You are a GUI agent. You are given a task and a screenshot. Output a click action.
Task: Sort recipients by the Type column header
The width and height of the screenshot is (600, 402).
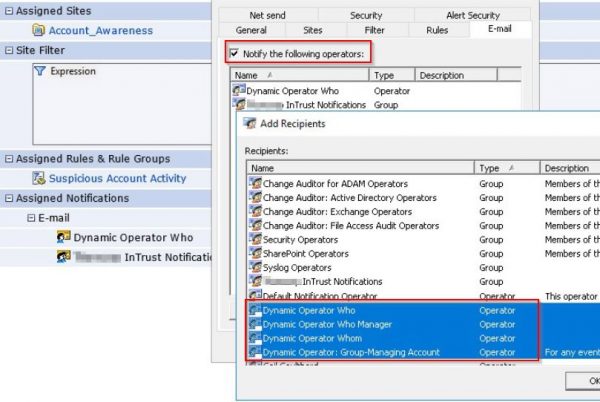[507, 169]
